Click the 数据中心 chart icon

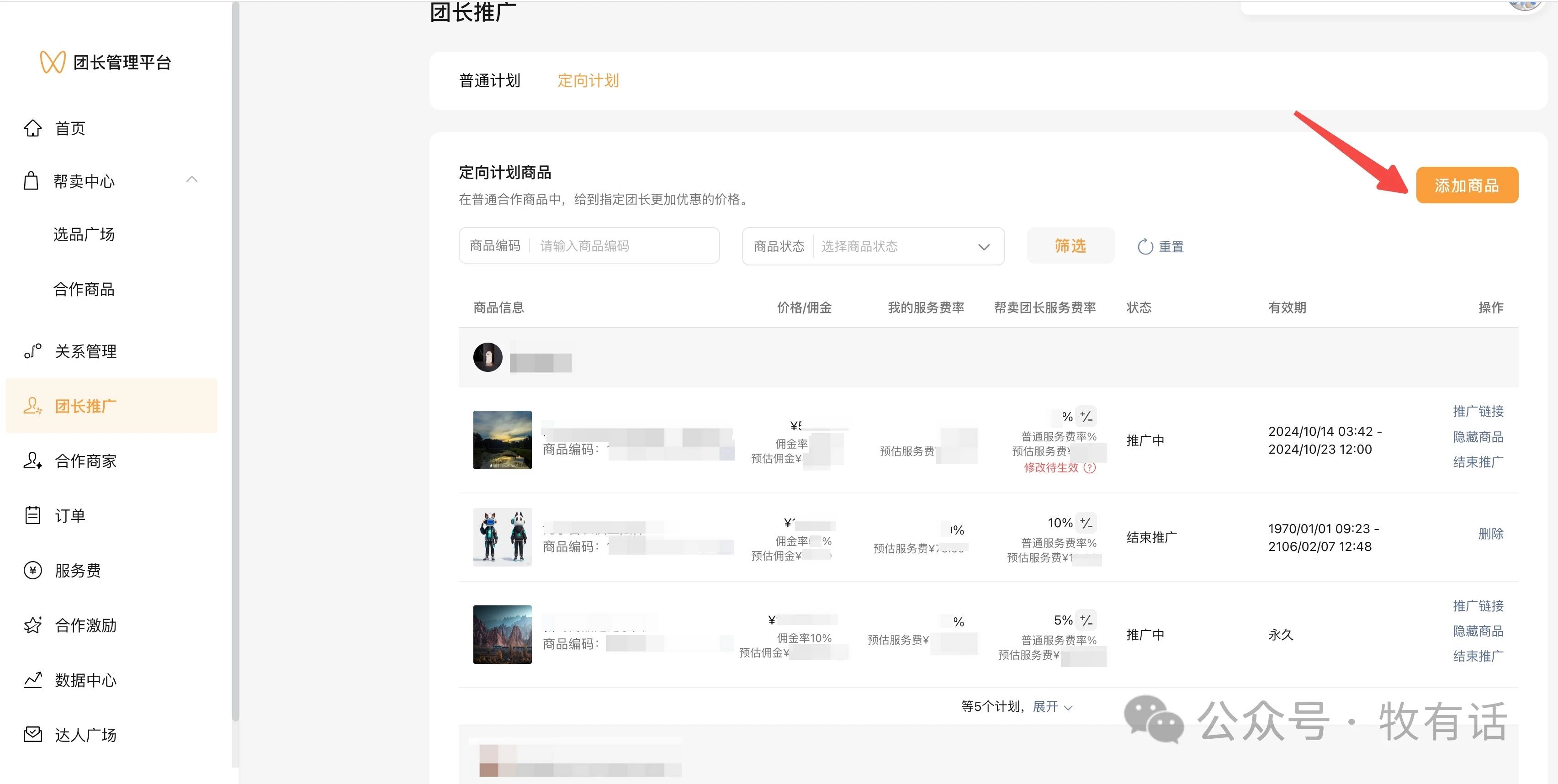pos(32,679)
